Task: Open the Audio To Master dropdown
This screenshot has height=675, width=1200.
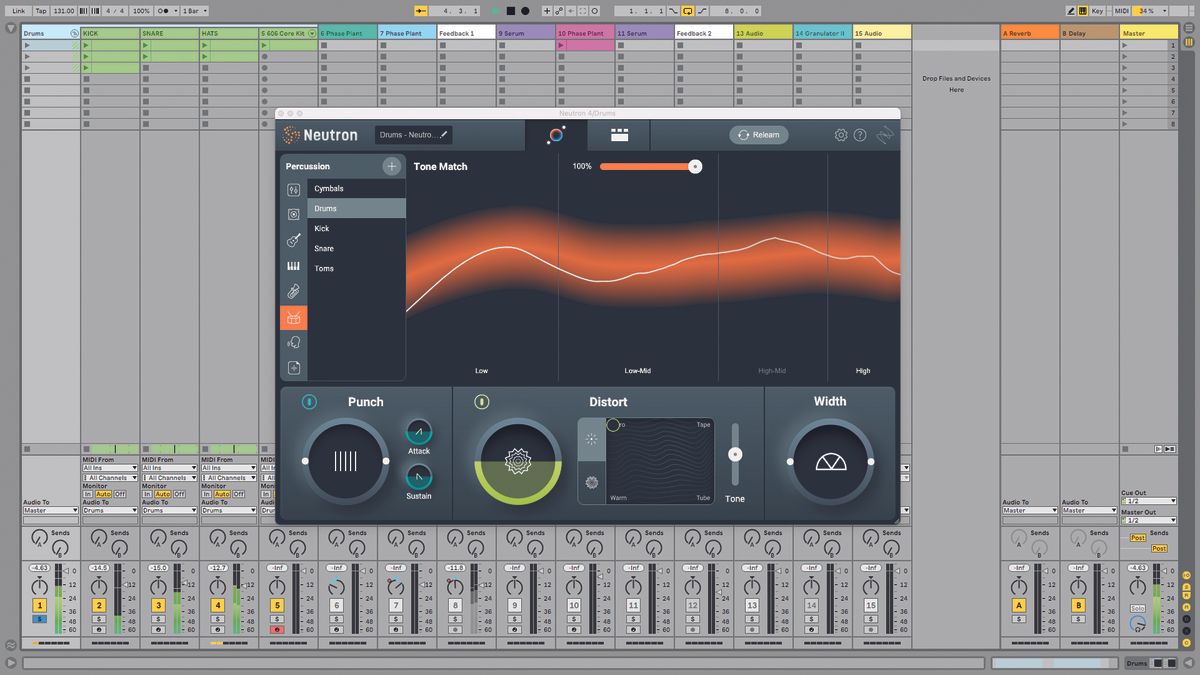Action: [x=48, y=510]
